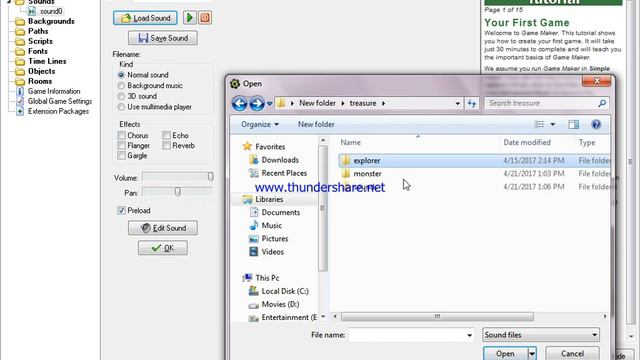Click the search magnifier icon

[x=602, y=103]
